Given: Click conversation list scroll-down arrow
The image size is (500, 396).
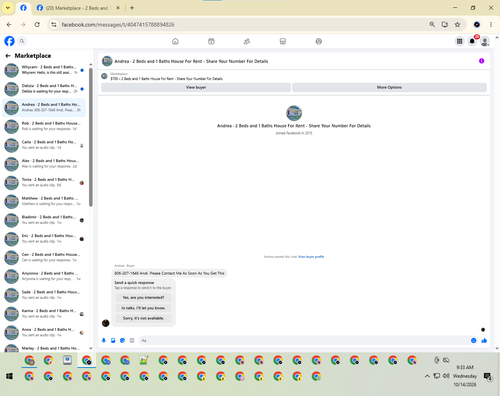Looking at the screenshot, I should (x=91, y=348).
